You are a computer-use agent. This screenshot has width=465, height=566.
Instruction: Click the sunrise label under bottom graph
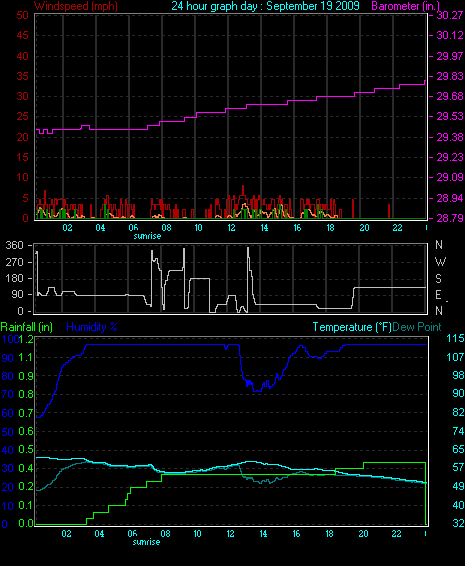click(146, 542)
